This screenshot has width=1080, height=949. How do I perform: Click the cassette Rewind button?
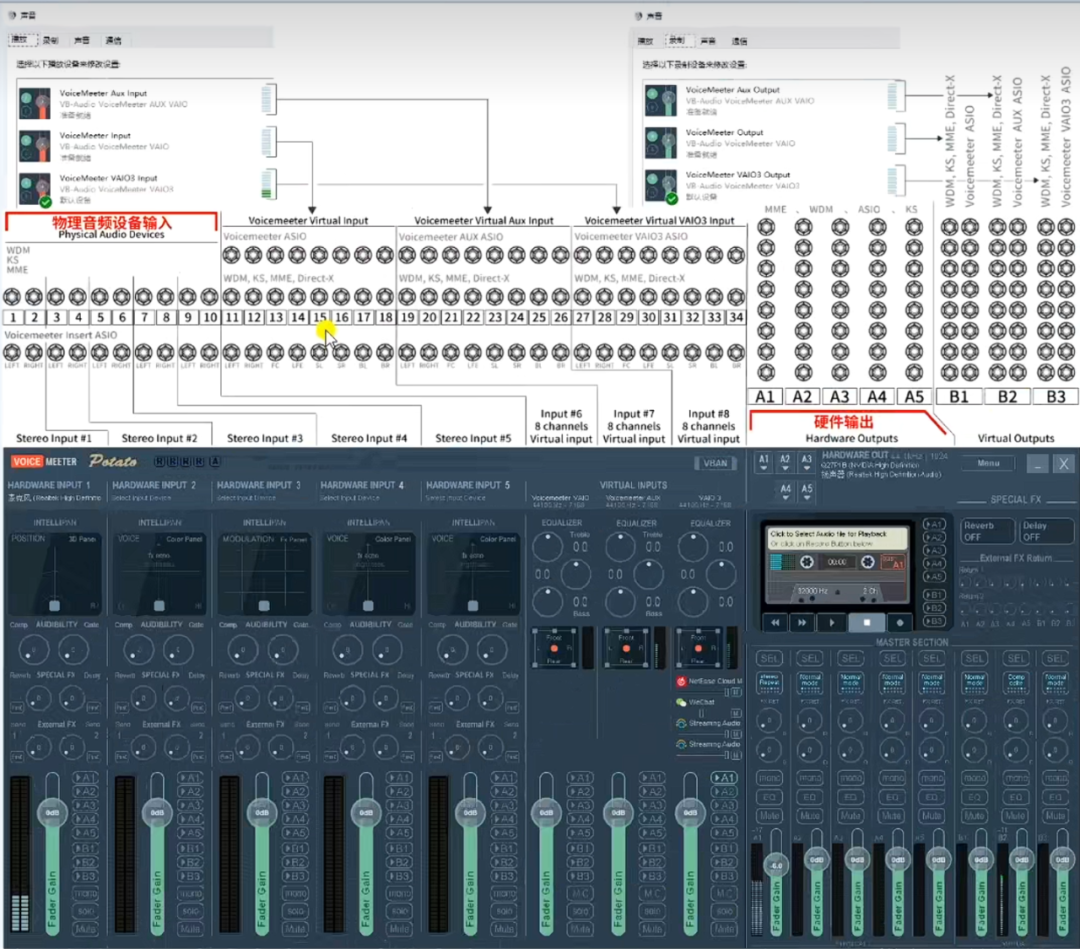[x=775, y=622]
